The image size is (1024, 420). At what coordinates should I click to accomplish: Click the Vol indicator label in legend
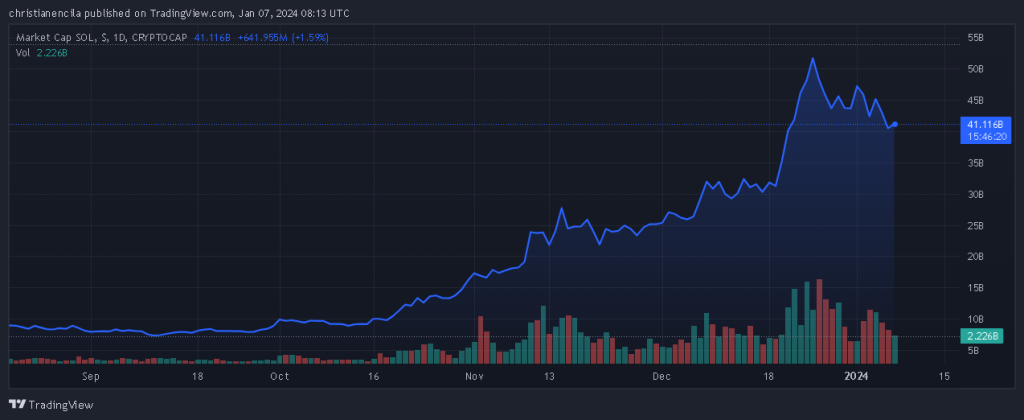tap(22, 52)
